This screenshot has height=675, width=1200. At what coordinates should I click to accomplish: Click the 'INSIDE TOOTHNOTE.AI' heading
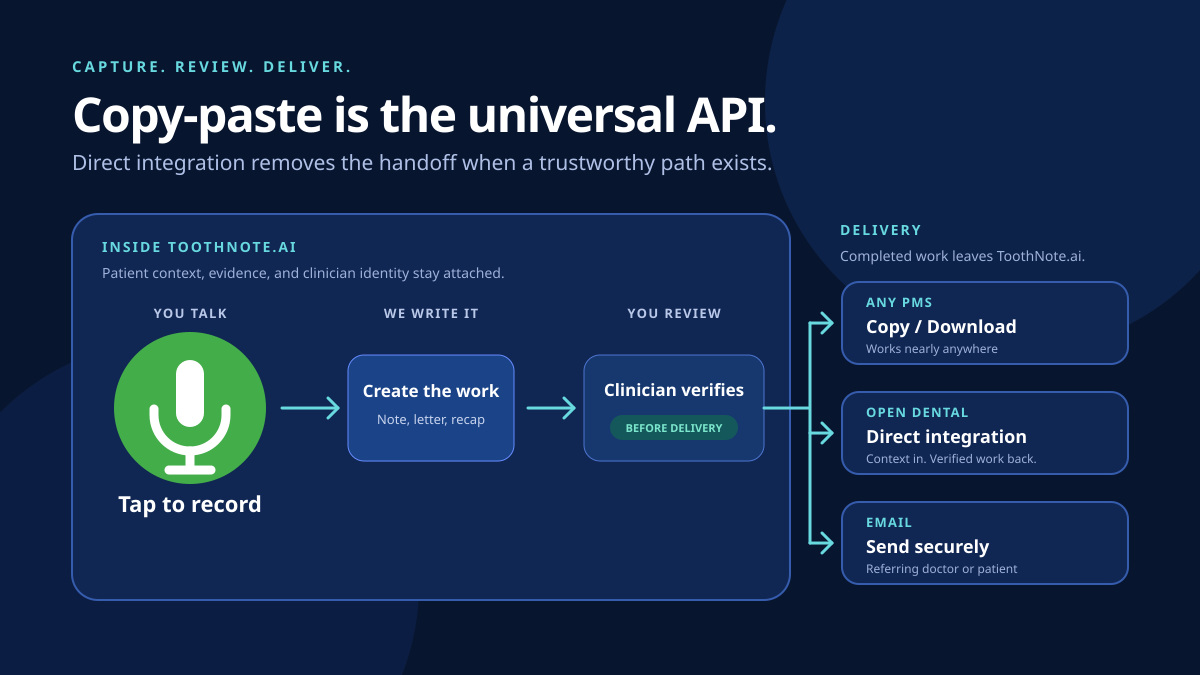pos(199,247)
